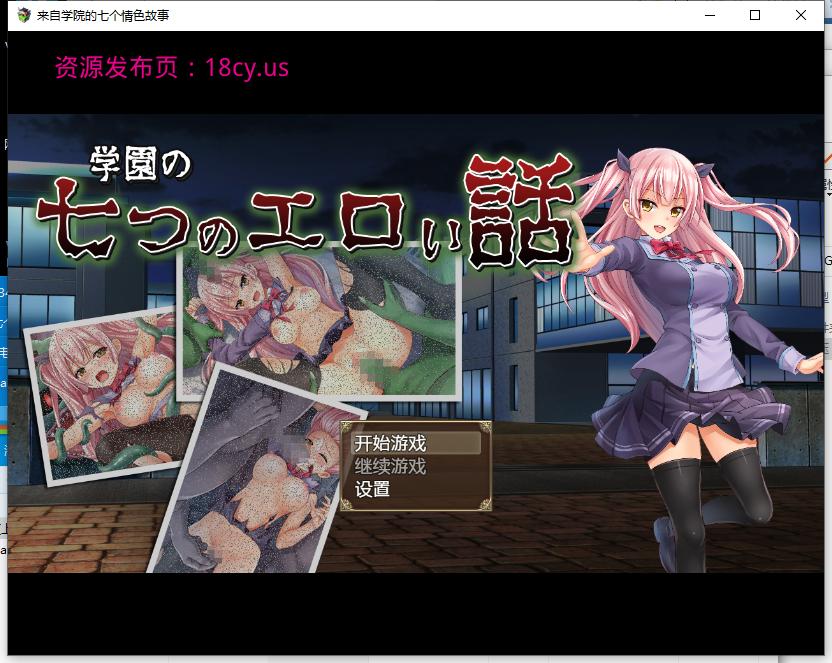The width and height of the screenshot is (832, 663).
Task: Click the game's title bar app icon
Action: click(x=23, y=15)
